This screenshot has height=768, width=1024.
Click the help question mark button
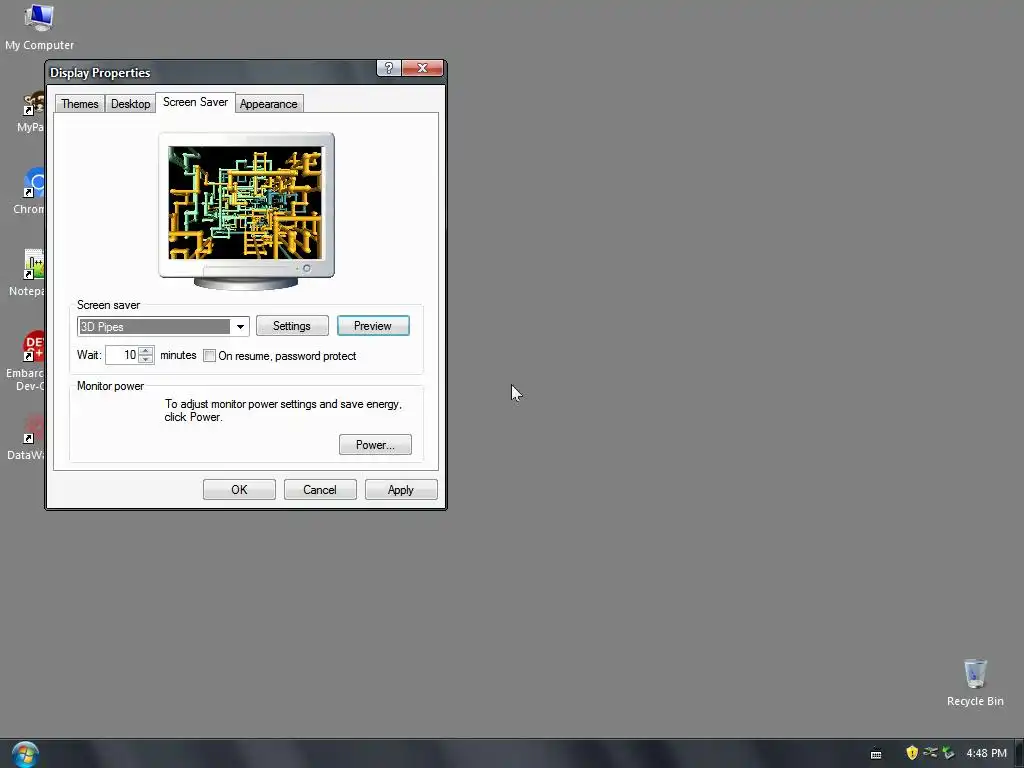coord(389,68)
